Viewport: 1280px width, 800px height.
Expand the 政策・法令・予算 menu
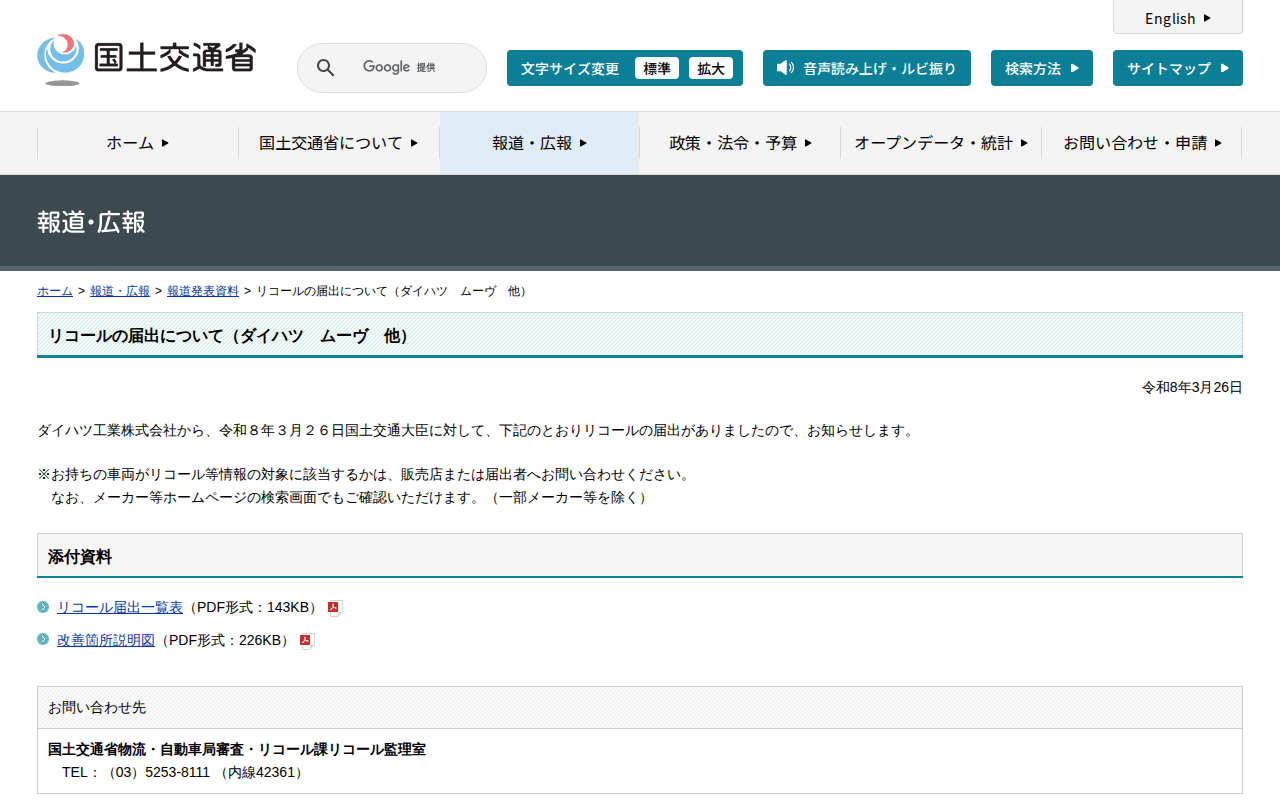click(x=740, y=143)
